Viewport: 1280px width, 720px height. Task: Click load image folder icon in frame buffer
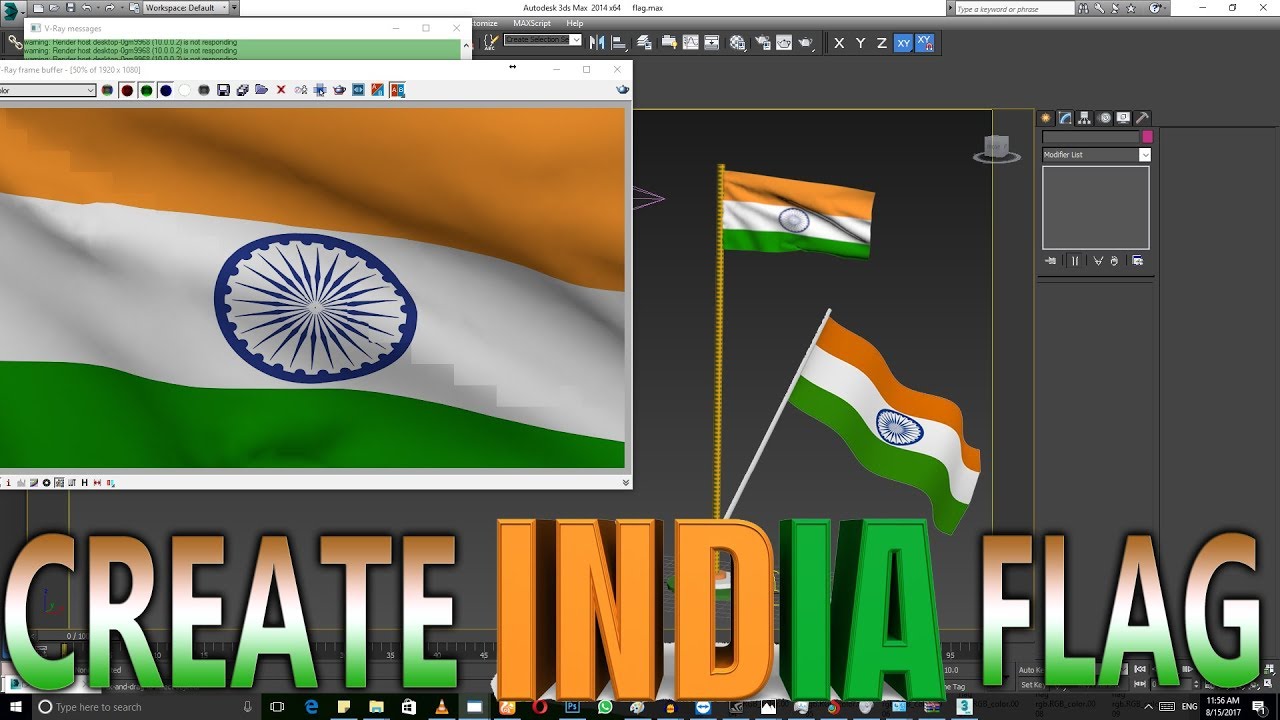tap(261, 90)
